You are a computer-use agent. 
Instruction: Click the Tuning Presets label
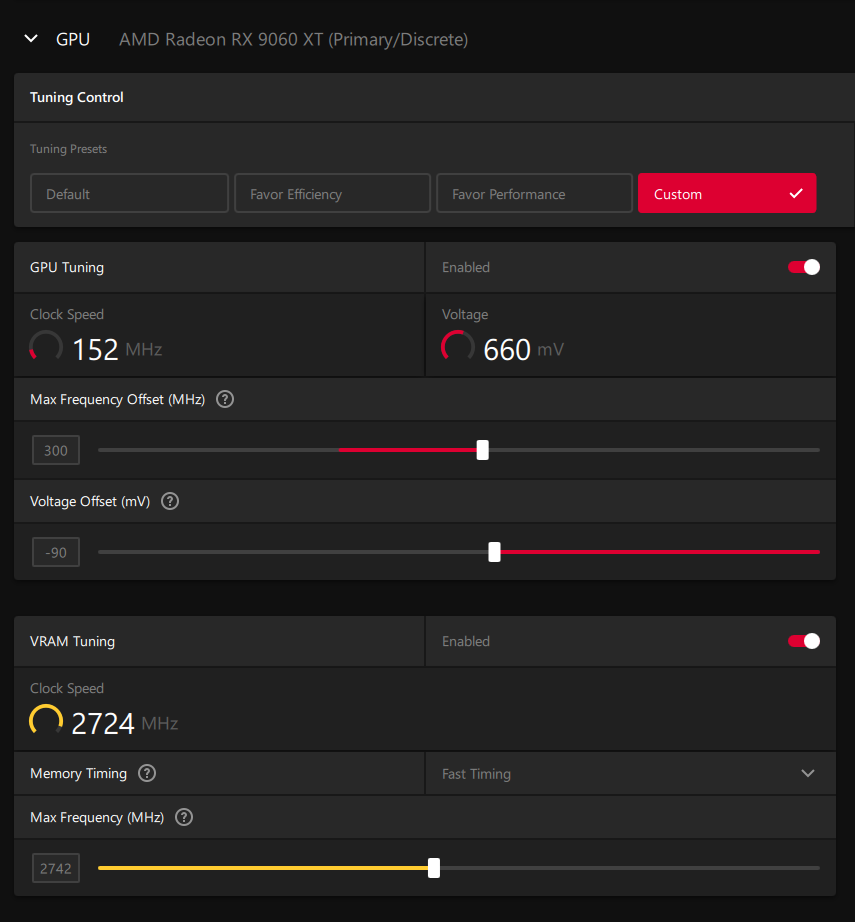tap(68, 149)
